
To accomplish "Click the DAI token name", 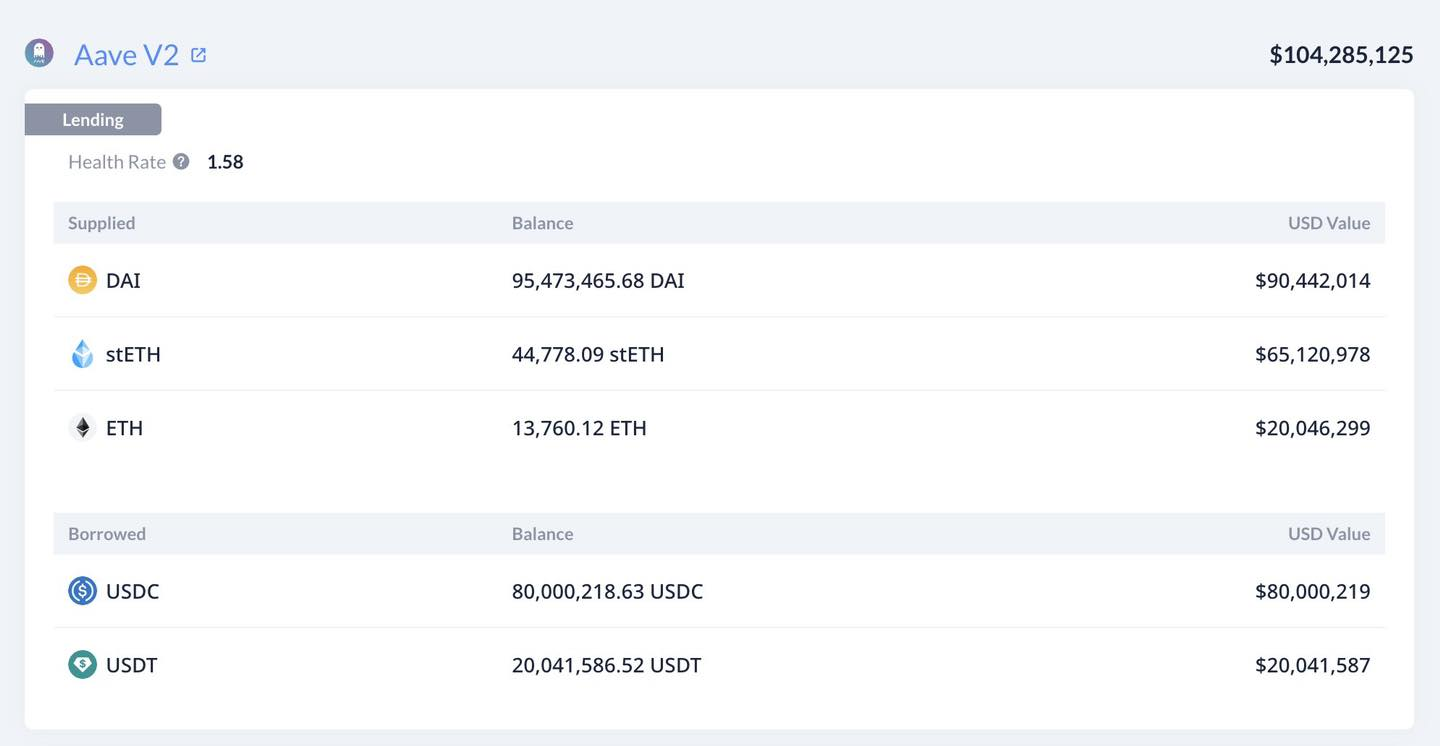I will 123,280.
